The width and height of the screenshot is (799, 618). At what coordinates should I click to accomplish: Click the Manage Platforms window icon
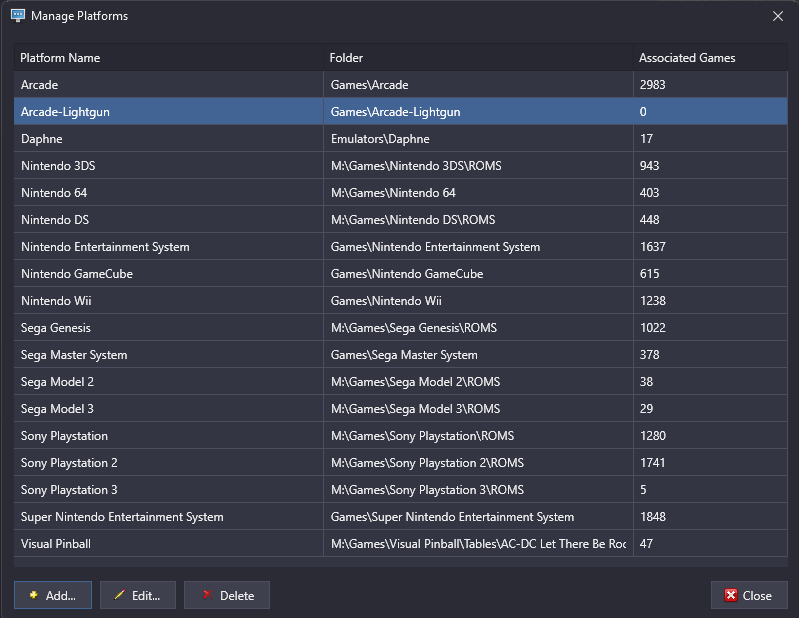pos(18,16)
